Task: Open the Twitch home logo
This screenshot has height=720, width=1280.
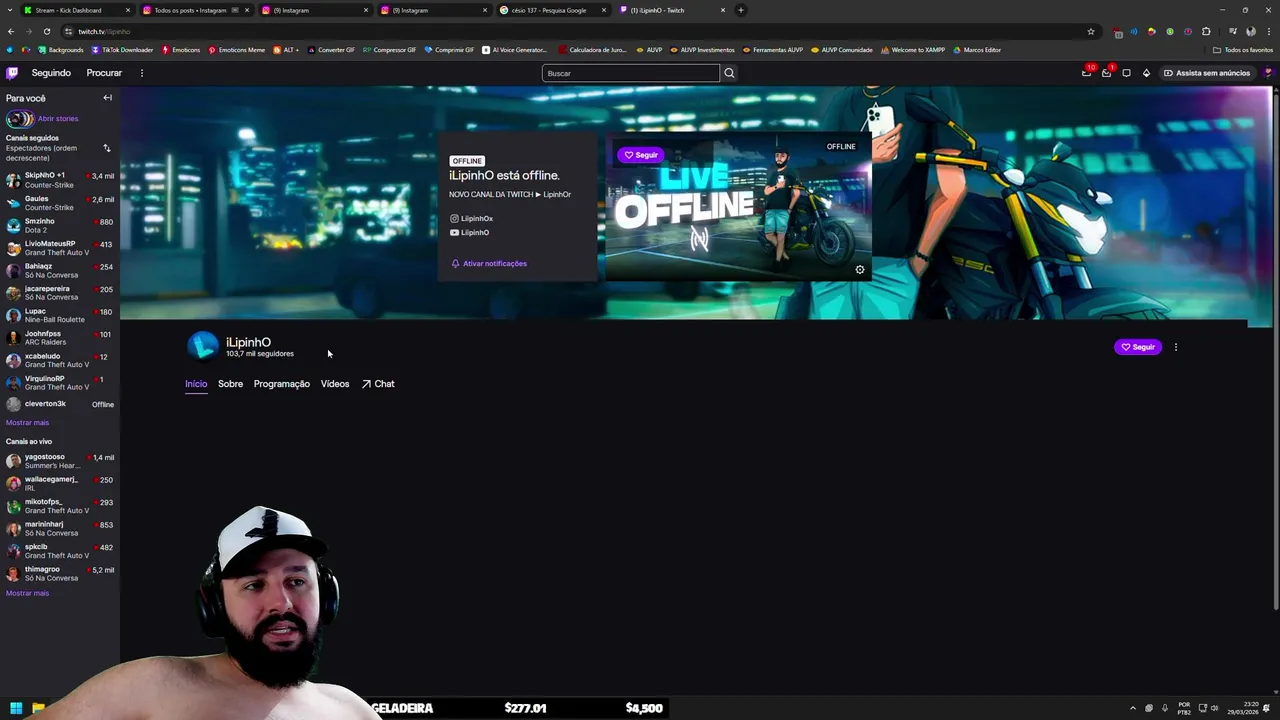Action: tap(12, 73)
